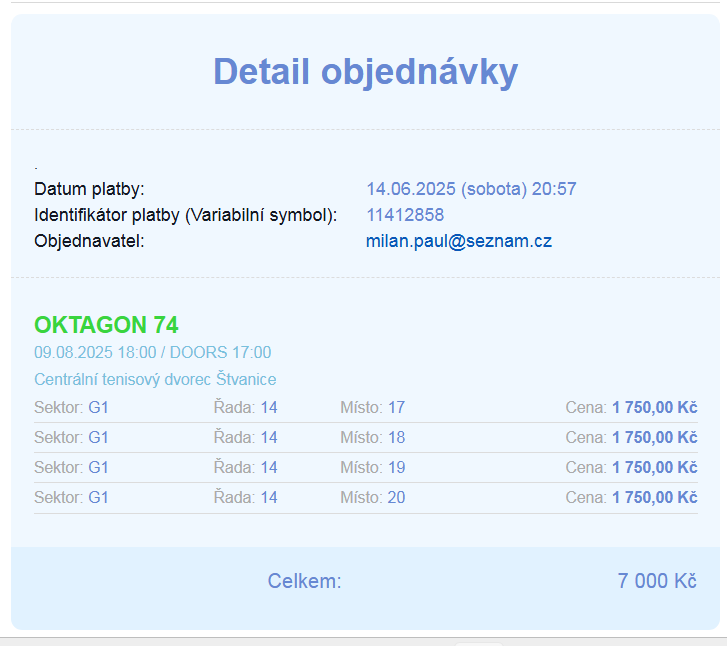Select the Místo: 18 seat entry
The height and width of the screenshot is (646, 727).
pos(372,437)
